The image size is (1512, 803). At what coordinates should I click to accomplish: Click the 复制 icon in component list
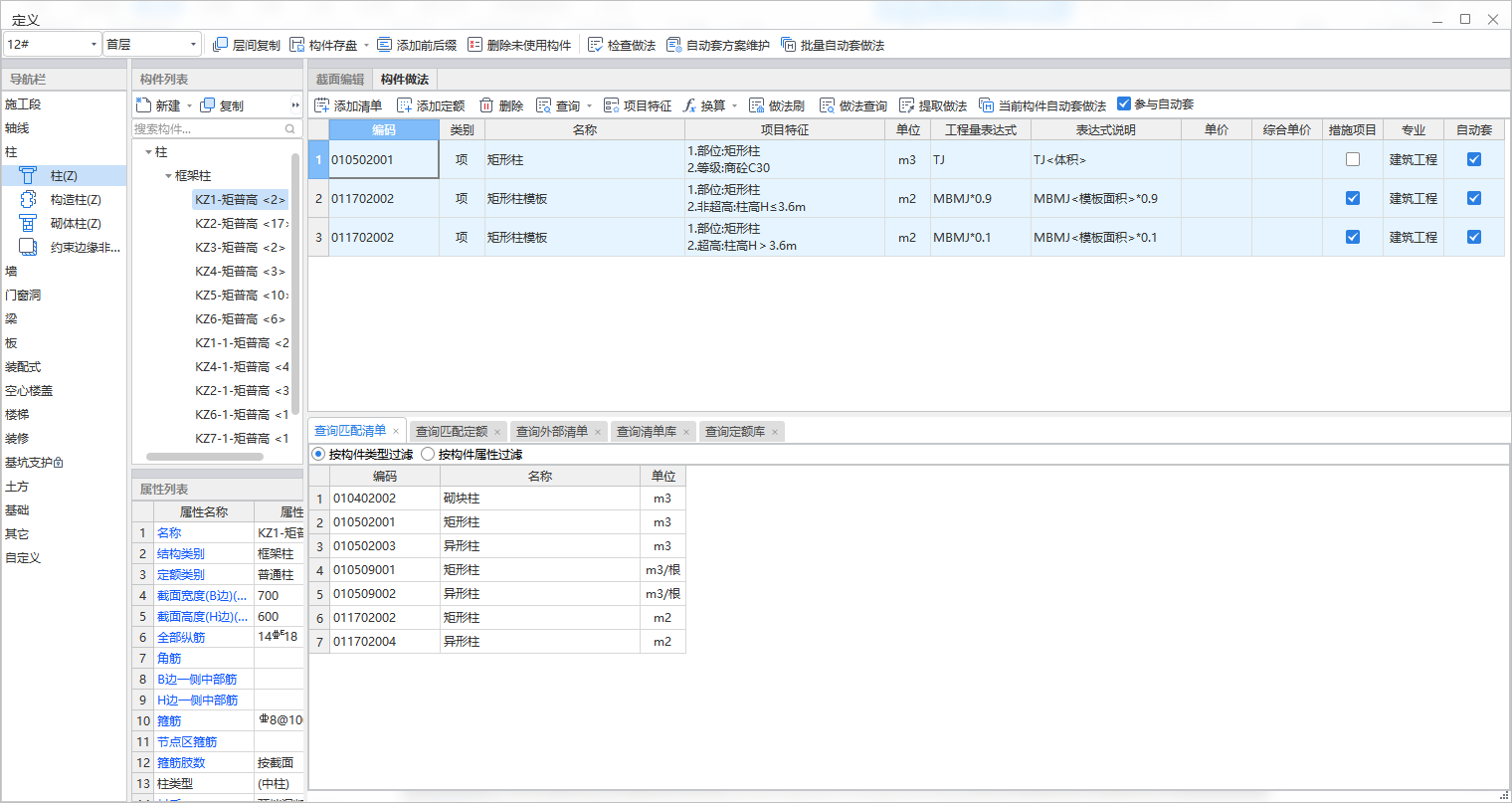click(x=208, y=105)
